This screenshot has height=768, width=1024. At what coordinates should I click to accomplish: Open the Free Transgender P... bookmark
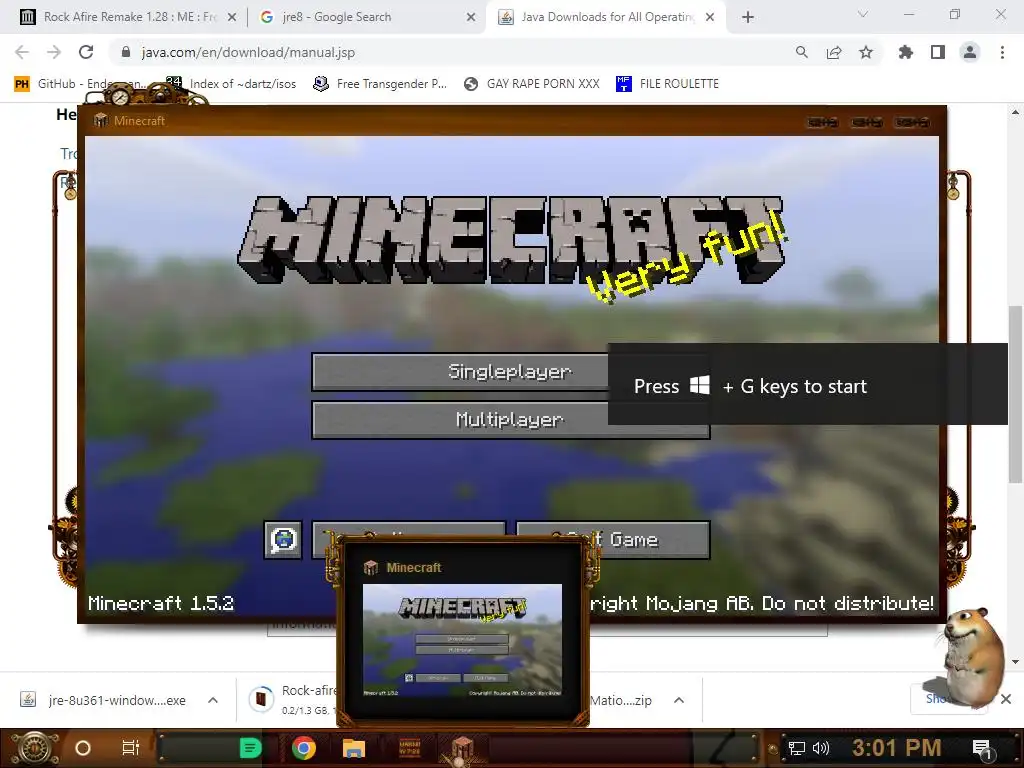point(380,84)
